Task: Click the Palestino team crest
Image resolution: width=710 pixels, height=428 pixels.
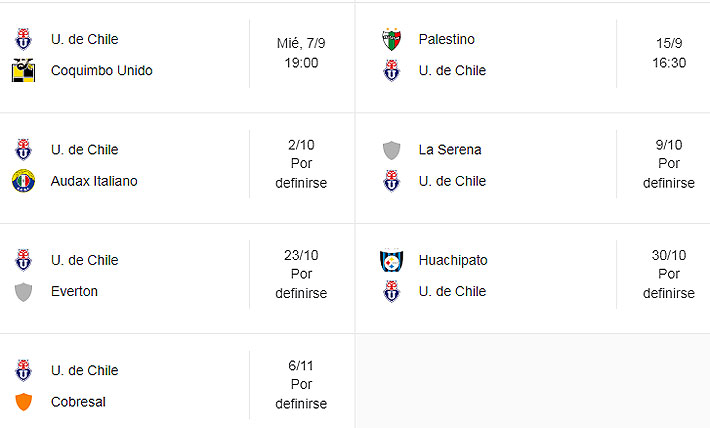Action: [391, 40]
